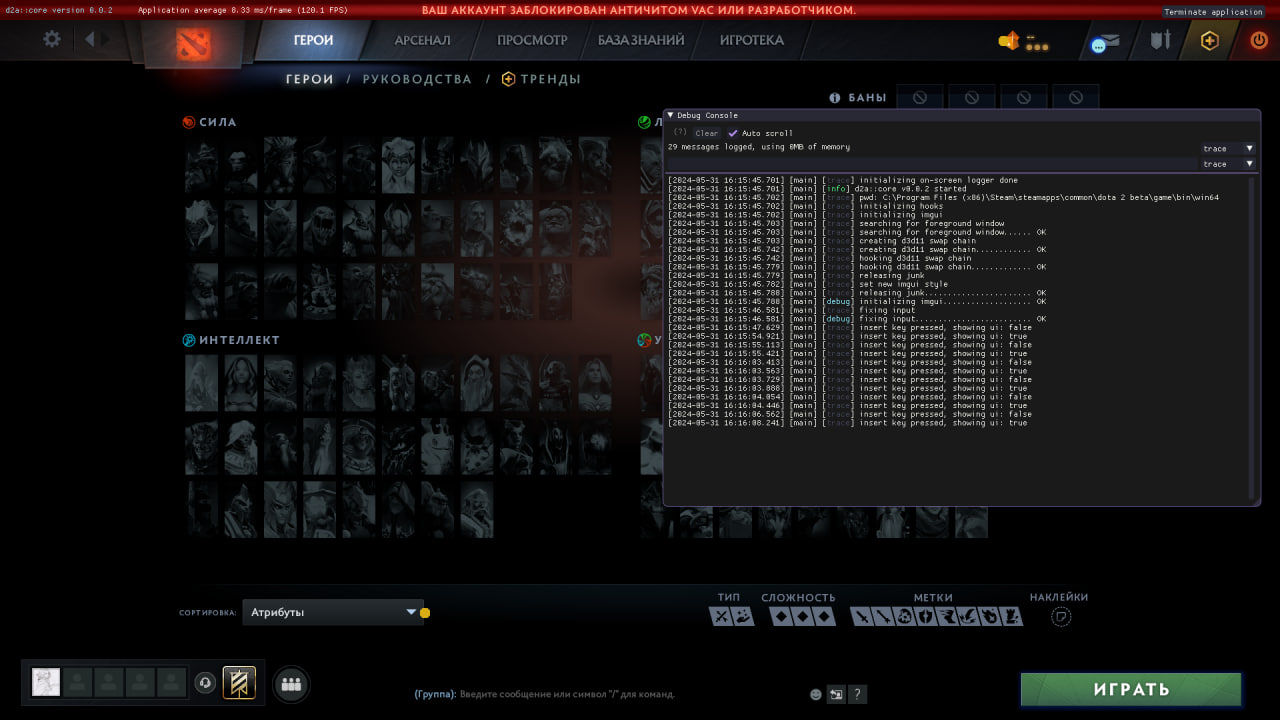Open the settings gear in top bar
The image size is (1280, 720).
[x=51, y=40]
